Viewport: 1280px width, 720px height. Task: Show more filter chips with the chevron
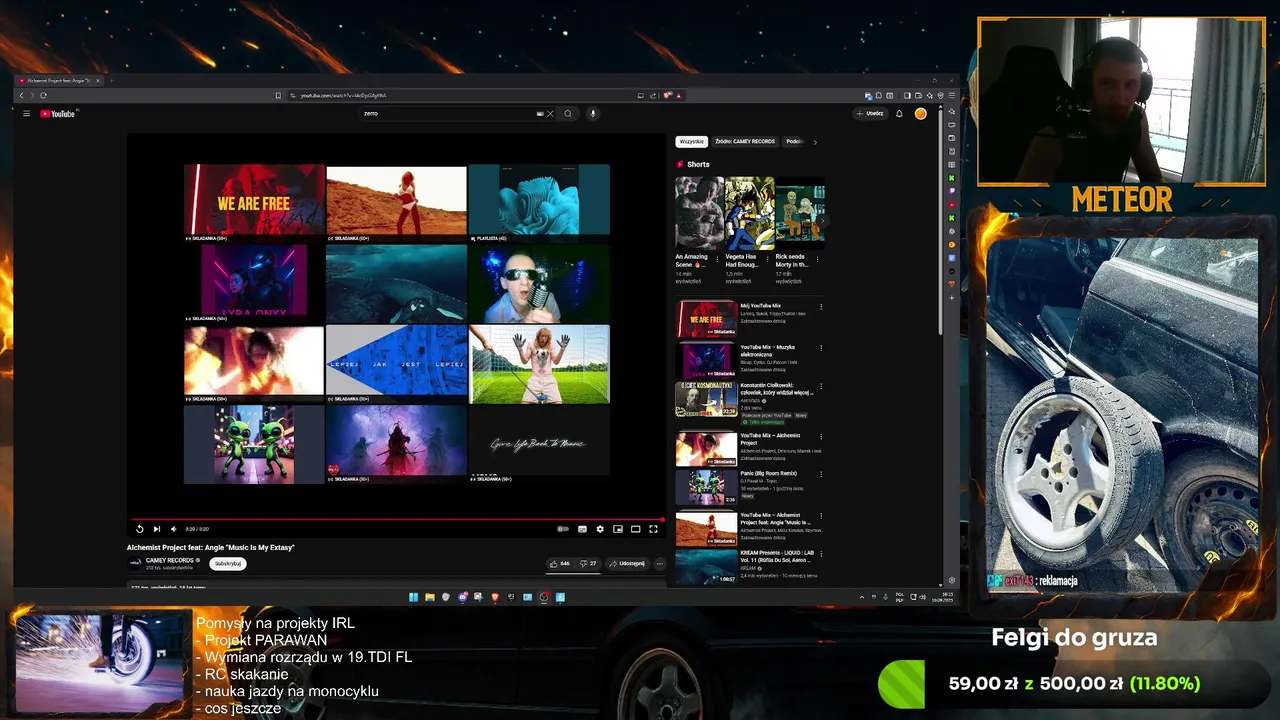(x=815, y=142)
